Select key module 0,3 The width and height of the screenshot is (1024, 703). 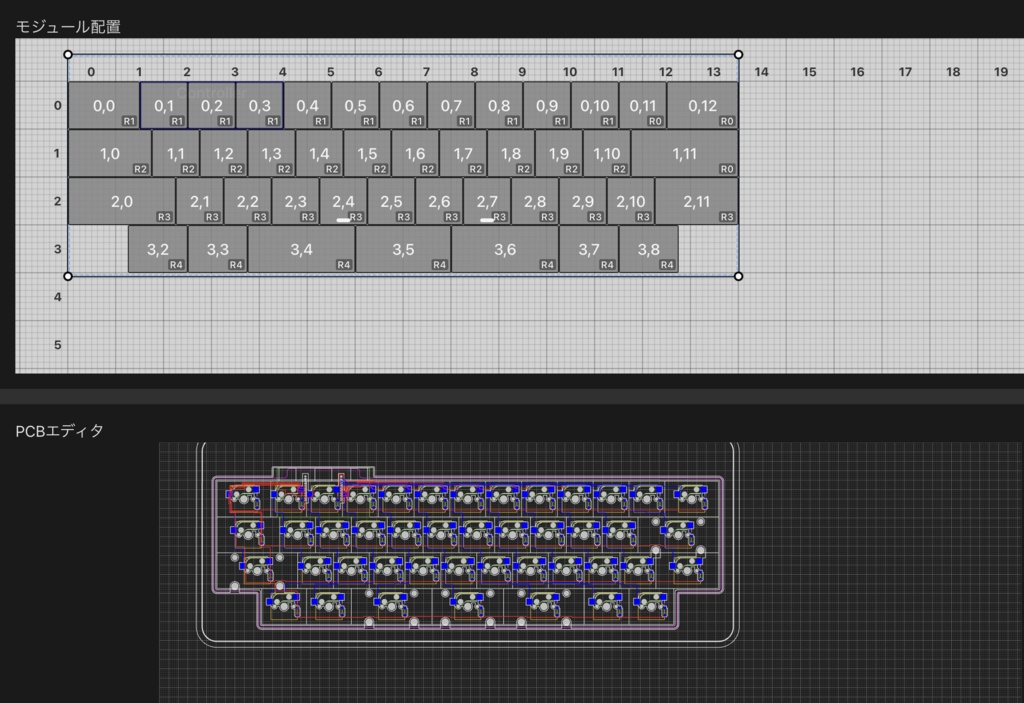pyautogui.click(x=259, y=105)
